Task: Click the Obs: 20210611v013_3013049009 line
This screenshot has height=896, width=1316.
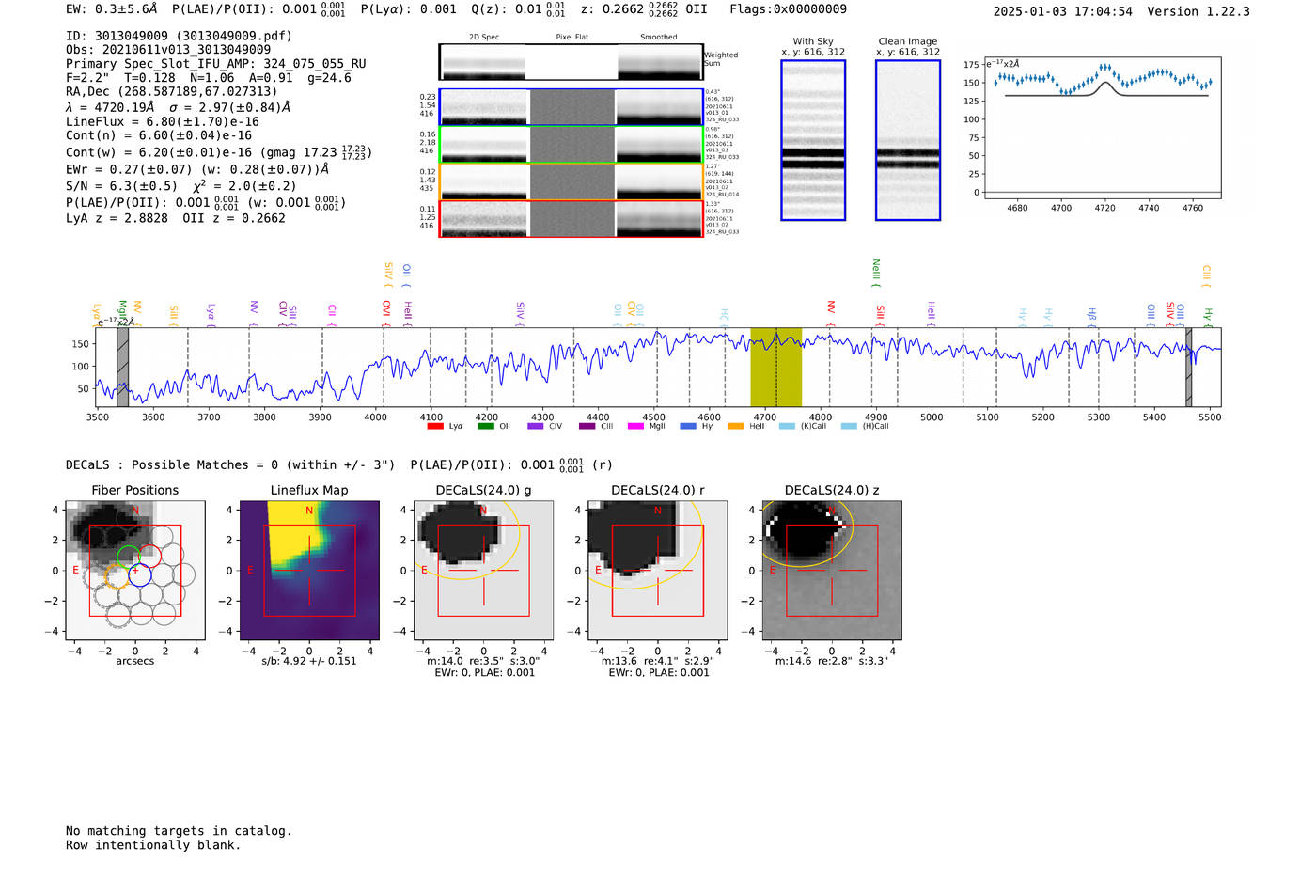Action: point(168,50)
